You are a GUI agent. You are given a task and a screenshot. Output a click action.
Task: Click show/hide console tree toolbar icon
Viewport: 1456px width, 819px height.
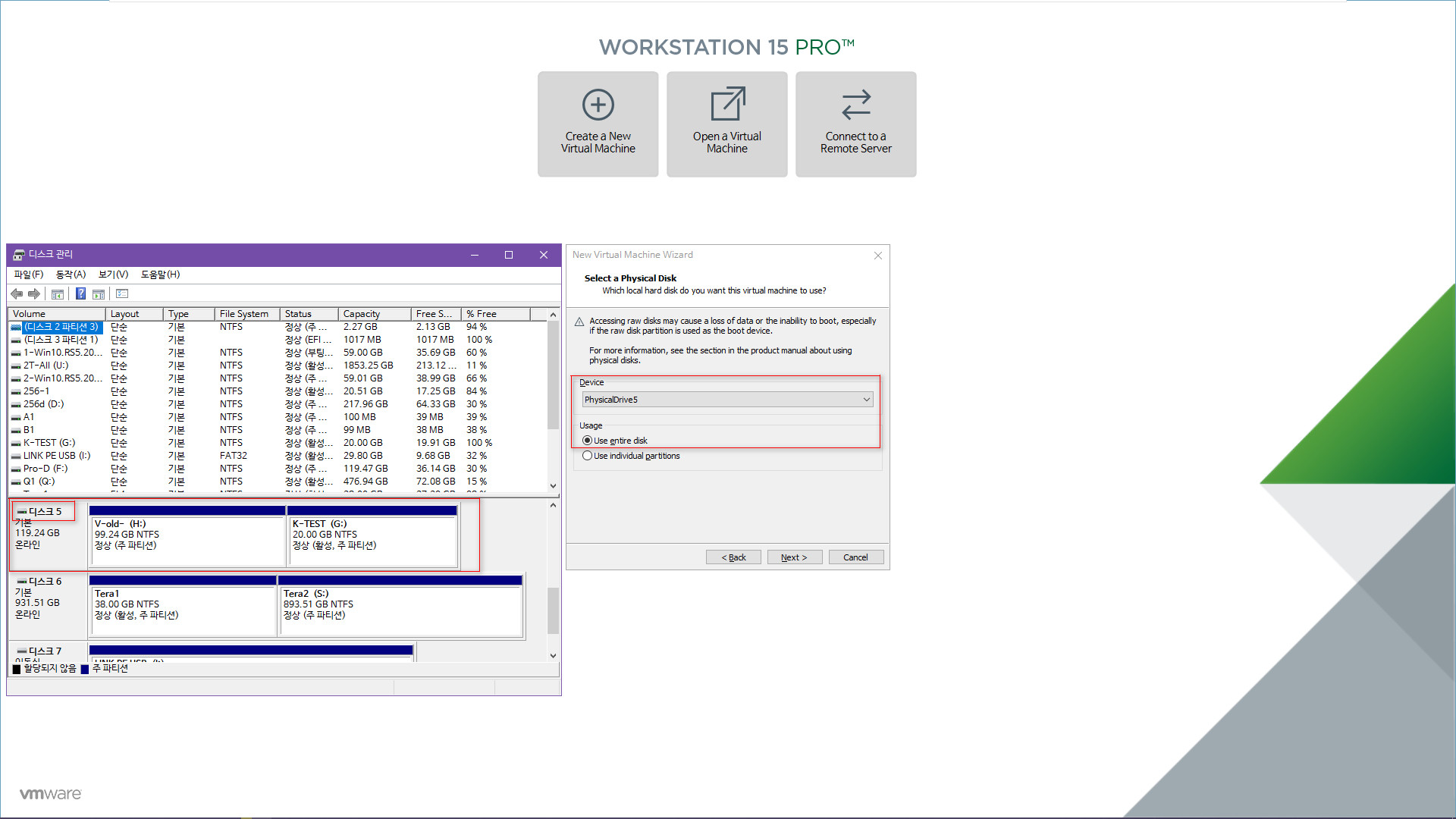[58, 294]
